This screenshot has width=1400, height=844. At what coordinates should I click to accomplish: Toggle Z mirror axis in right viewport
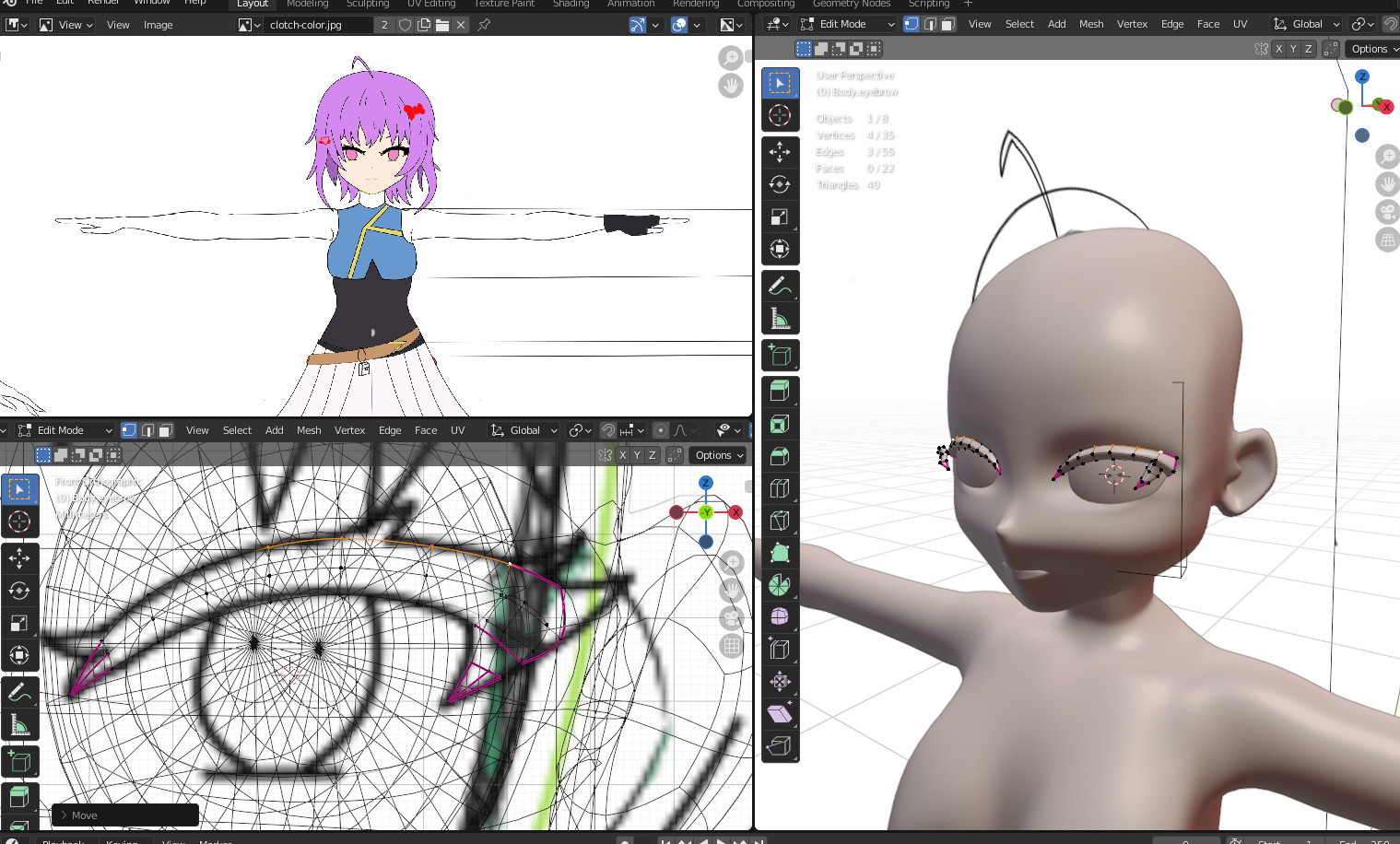(1308, 49)
